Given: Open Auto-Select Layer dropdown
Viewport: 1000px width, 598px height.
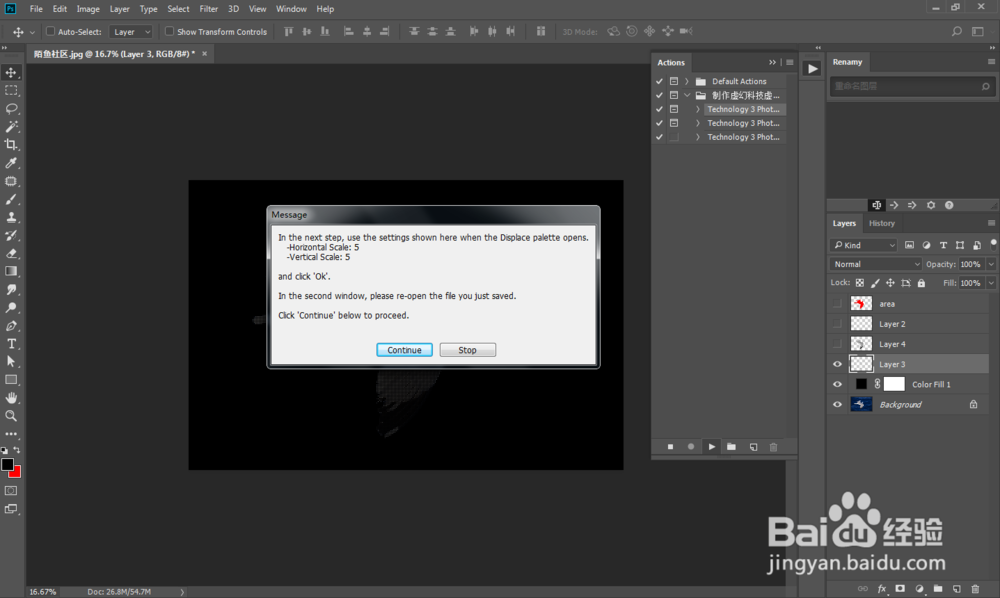Looking at the screenshot, I should click(x=131, y=31).
